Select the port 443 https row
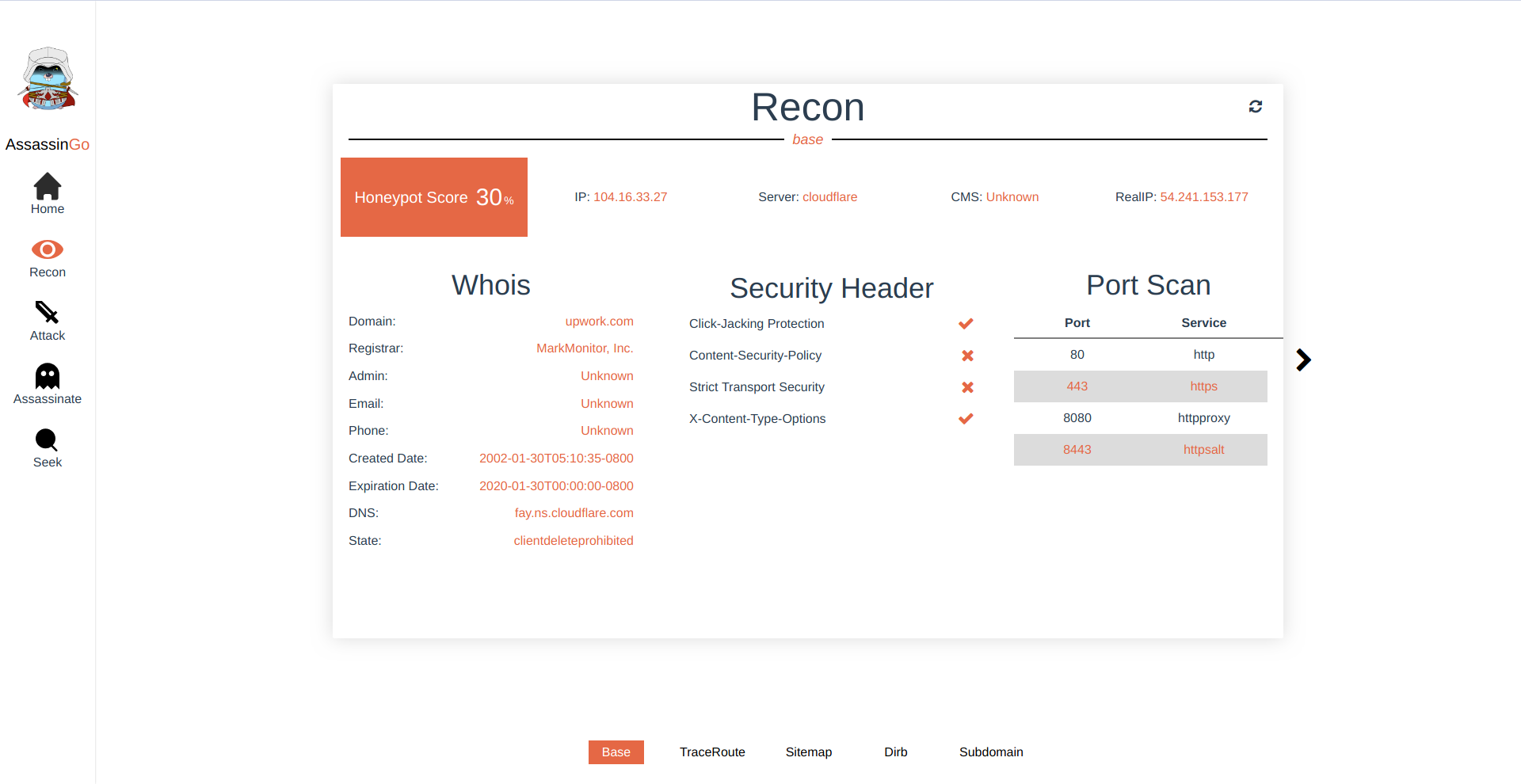This screenshot has height=784, width=1521. 1141,386
